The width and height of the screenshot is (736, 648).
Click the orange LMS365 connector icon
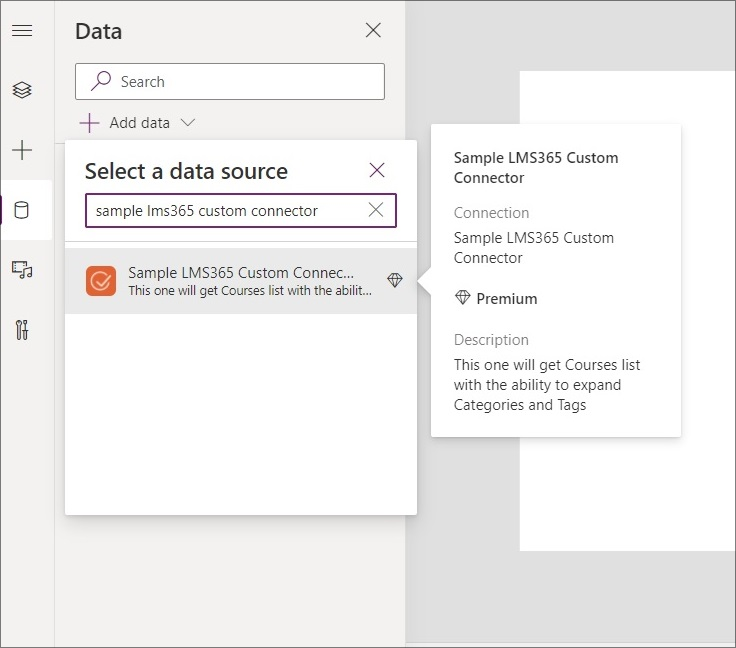101,281
